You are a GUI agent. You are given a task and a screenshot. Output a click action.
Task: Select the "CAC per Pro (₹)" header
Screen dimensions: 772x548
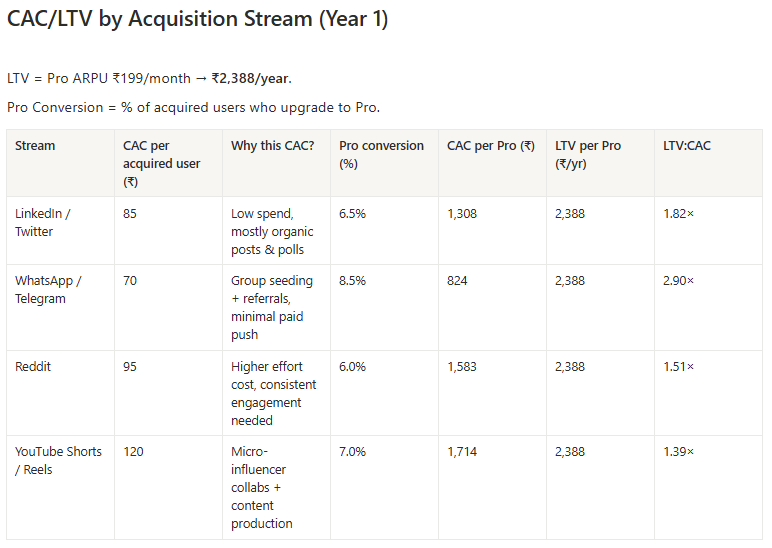(490, 146)
